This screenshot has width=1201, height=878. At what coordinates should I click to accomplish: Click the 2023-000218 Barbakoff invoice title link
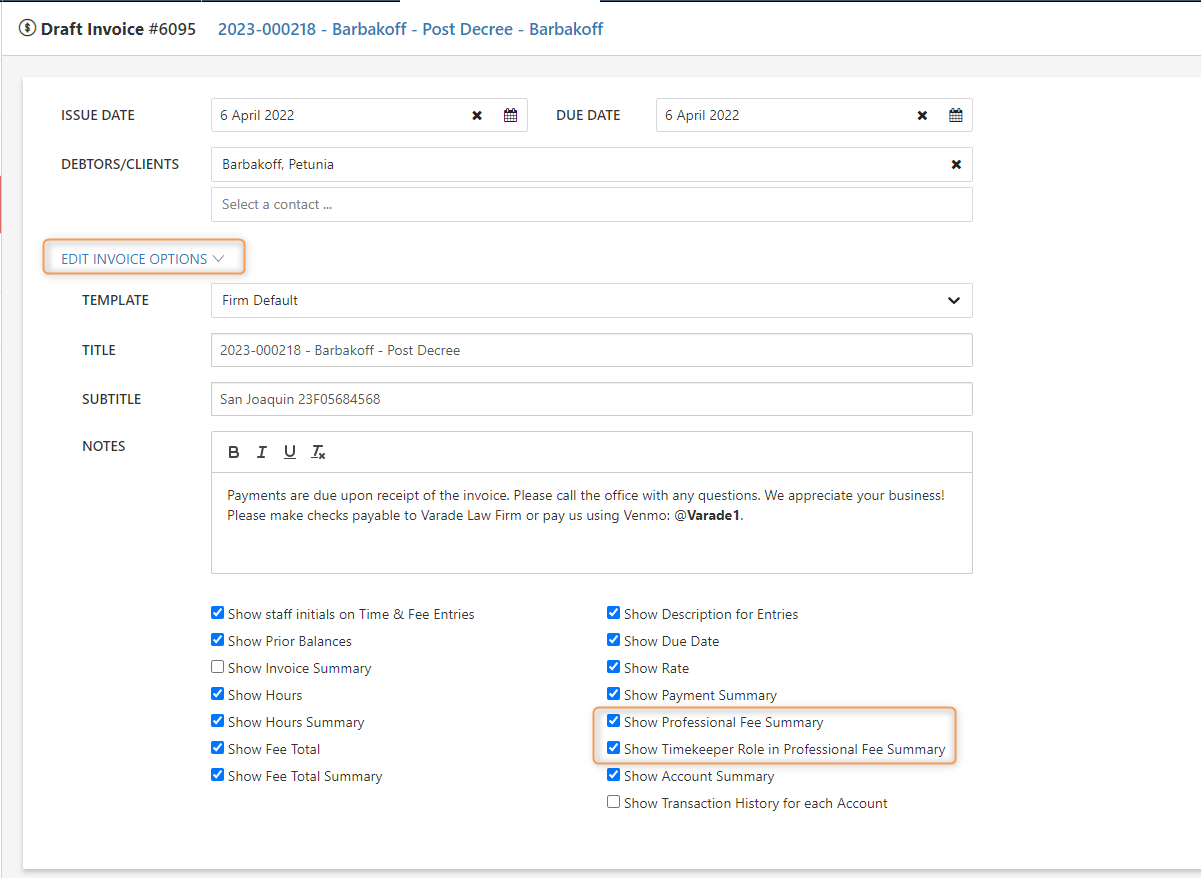[x=407, y=29]
